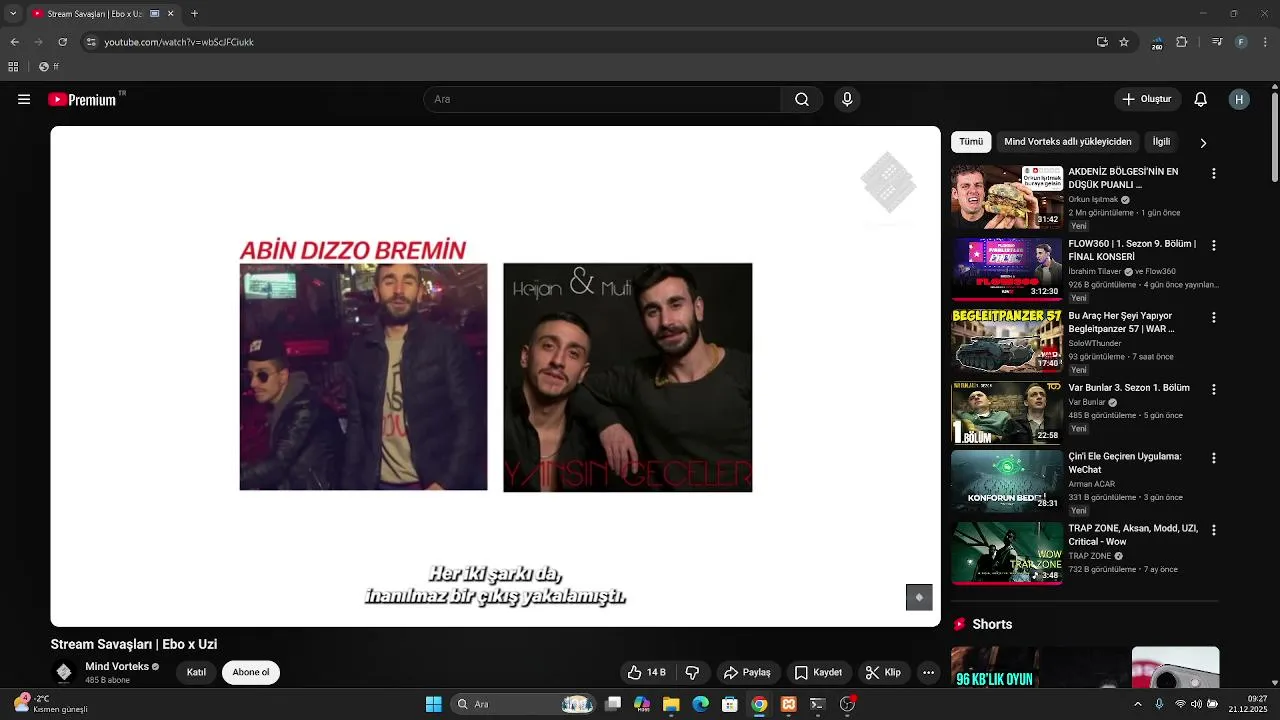Join the channel with Katıl
The width and height of the screenshot is (1280, 720).
pyautogui.click(x=196, y=672)
